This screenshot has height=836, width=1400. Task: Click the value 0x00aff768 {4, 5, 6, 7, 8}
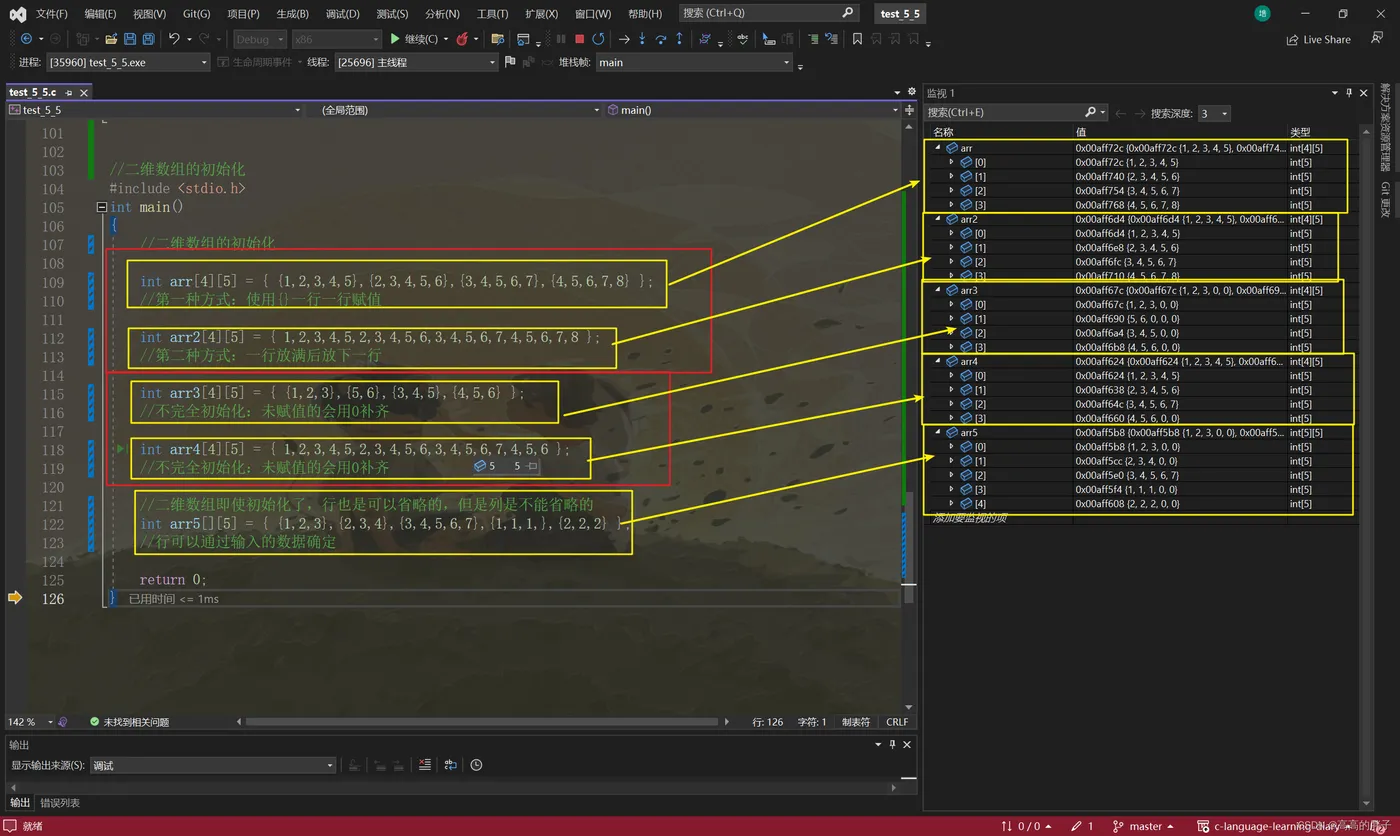point(1127,205)
